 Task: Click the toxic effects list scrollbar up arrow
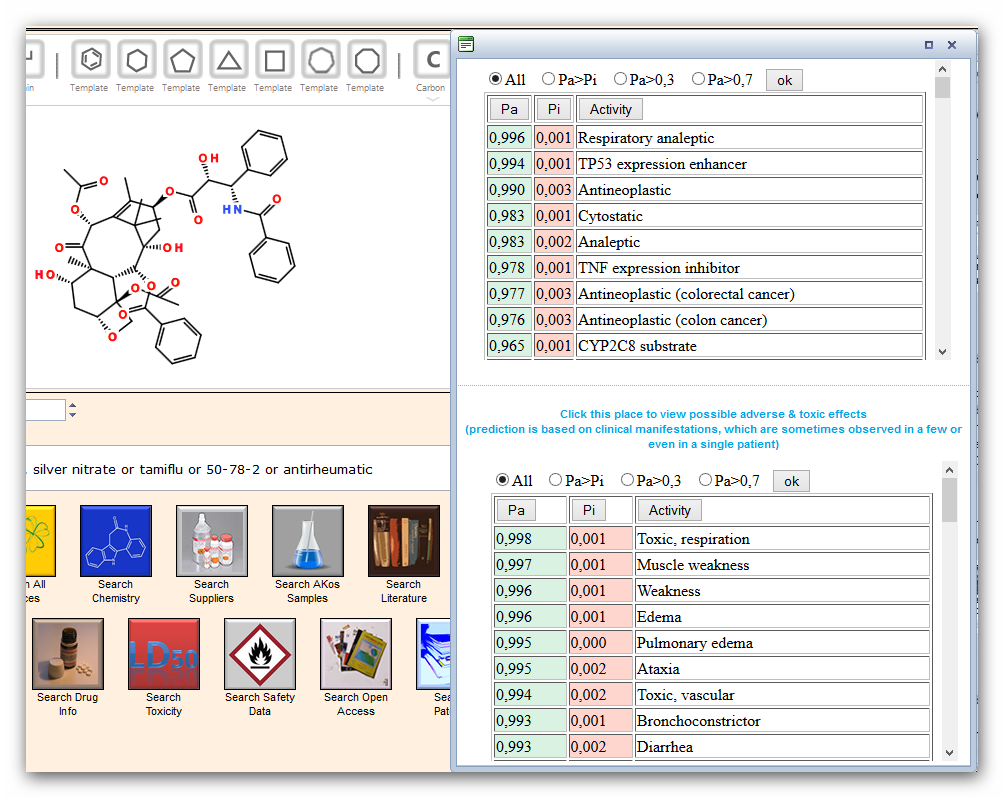[950, 470]
